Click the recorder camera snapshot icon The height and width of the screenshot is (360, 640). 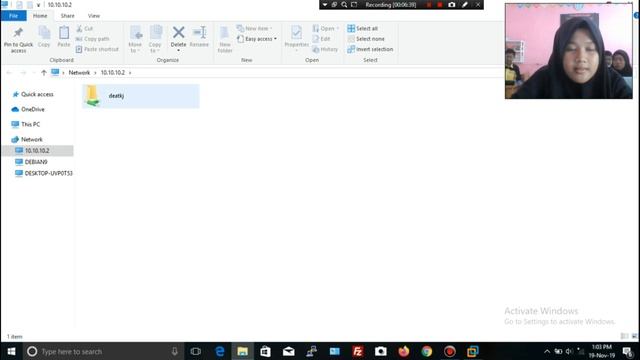(451, 5)
